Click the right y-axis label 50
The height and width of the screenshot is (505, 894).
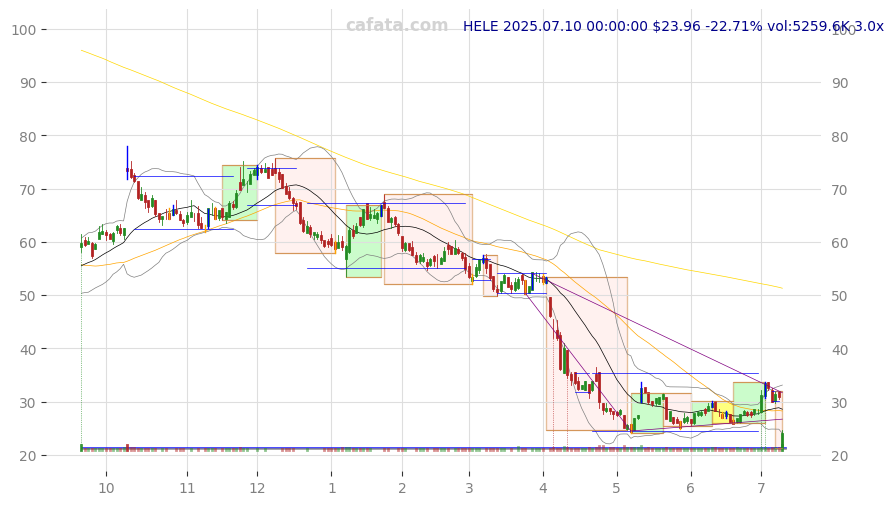pyautogui.click(x=840, y=296)
